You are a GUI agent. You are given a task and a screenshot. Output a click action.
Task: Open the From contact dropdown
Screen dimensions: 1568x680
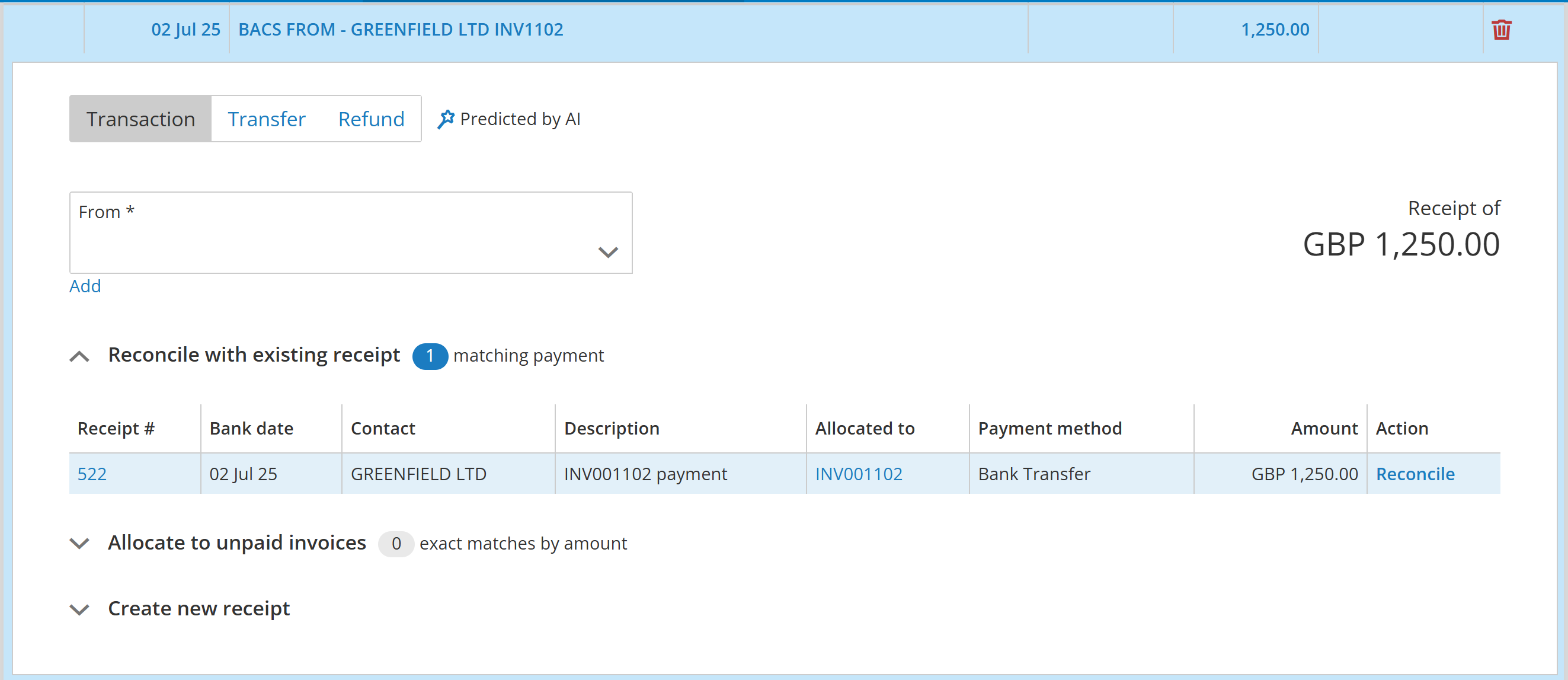(607, 251)
